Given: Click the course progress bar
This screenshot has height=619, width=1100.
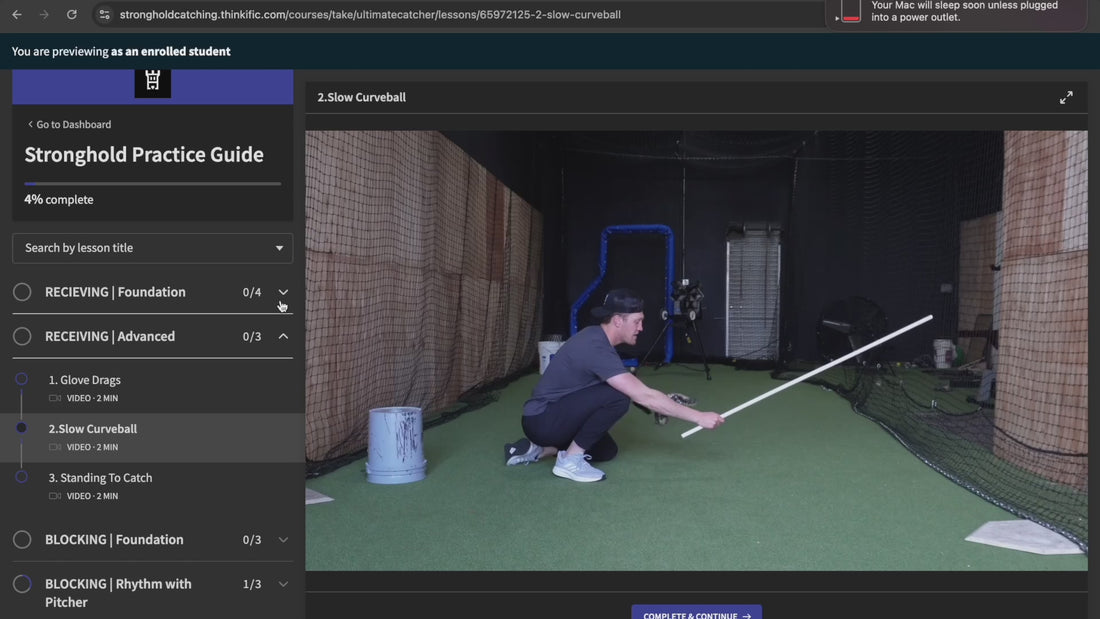Looking at the screenshot, I should (x=153, y=184).
